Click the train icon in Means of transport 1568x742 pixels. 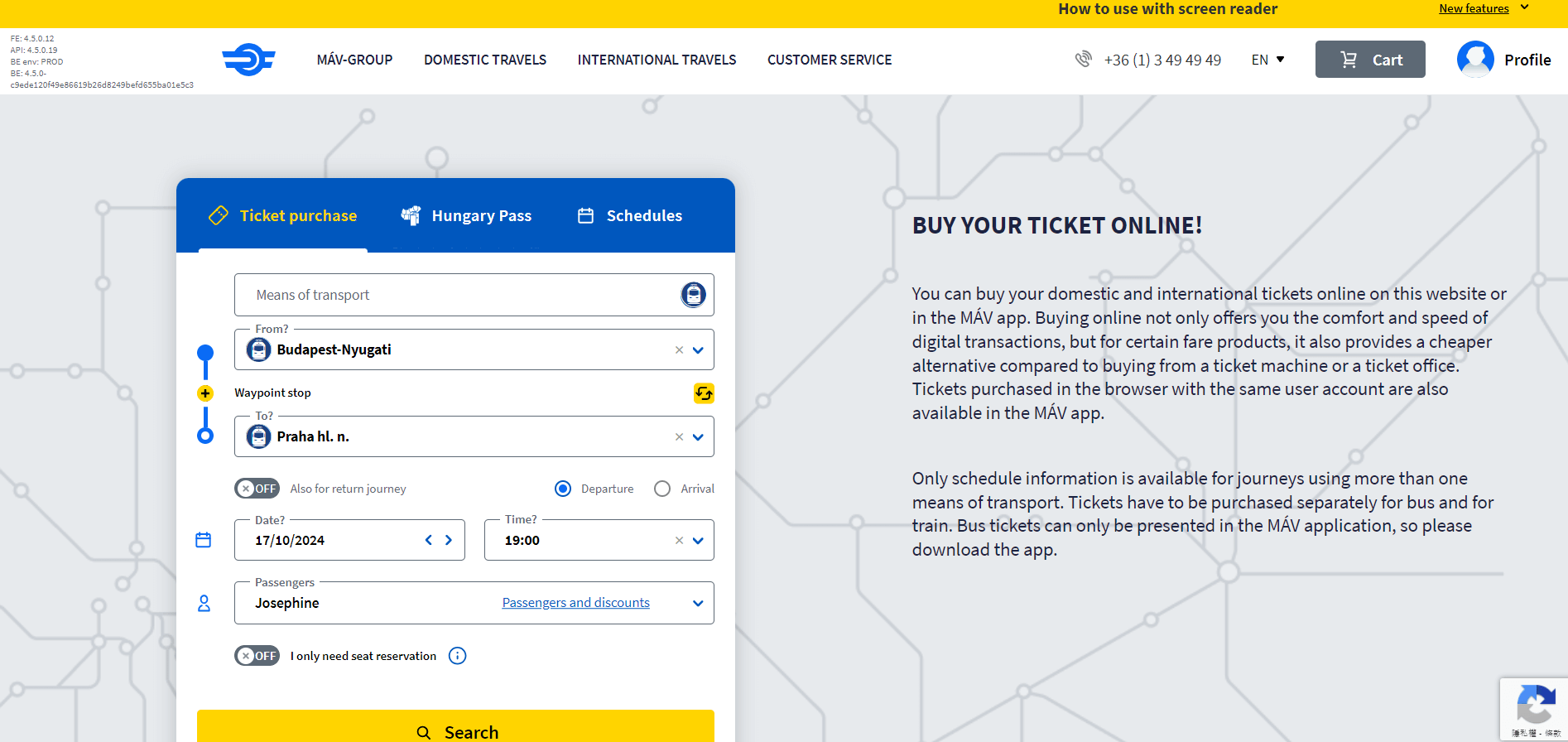(693, 295)
